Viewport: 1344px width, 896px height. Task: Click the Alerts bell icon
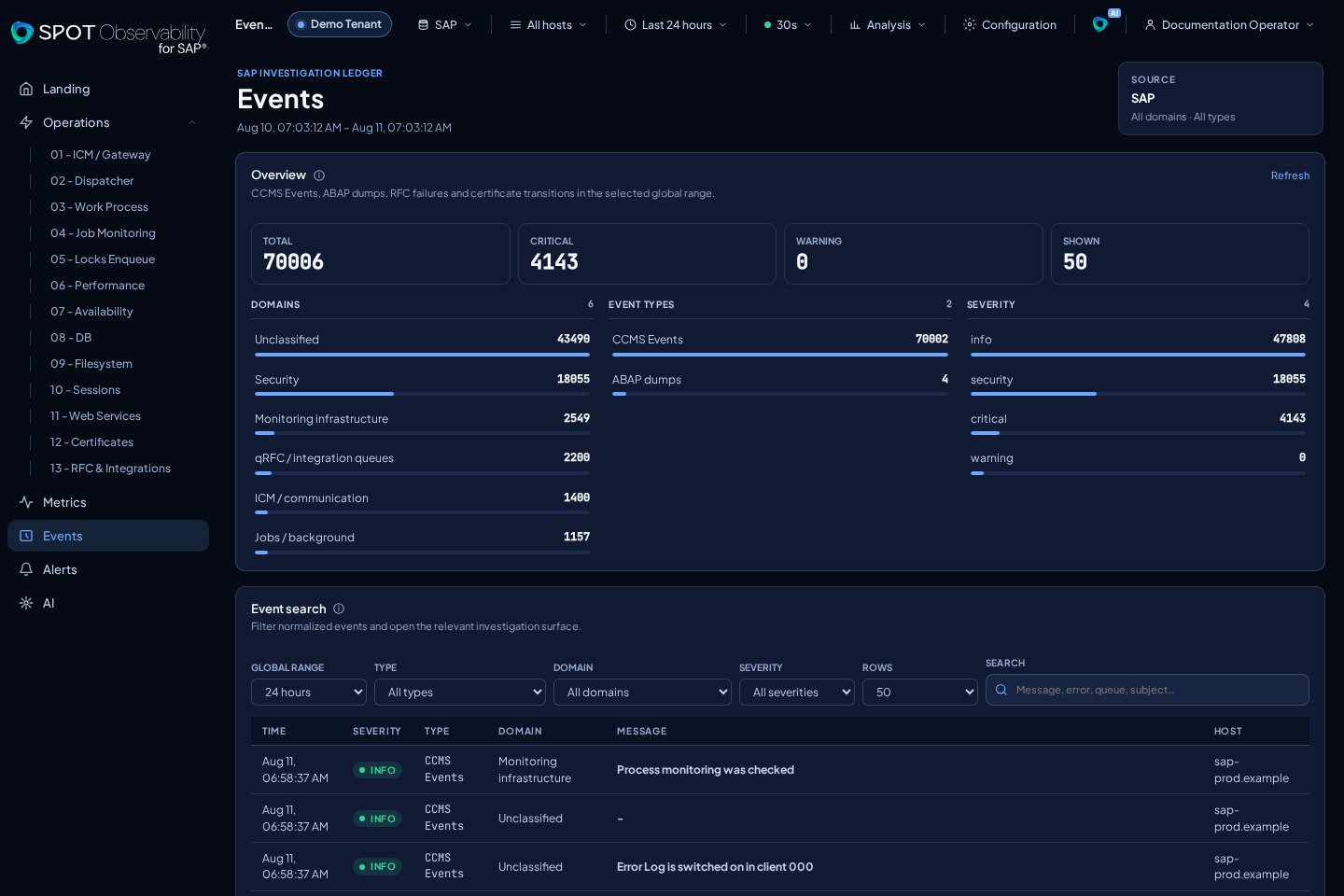click(x=26, y=569)
